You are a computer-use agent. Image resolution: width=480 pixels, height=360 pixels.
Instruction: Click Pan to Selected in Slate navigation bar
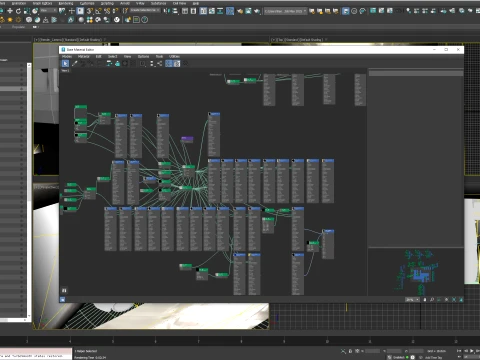(461, 300)
